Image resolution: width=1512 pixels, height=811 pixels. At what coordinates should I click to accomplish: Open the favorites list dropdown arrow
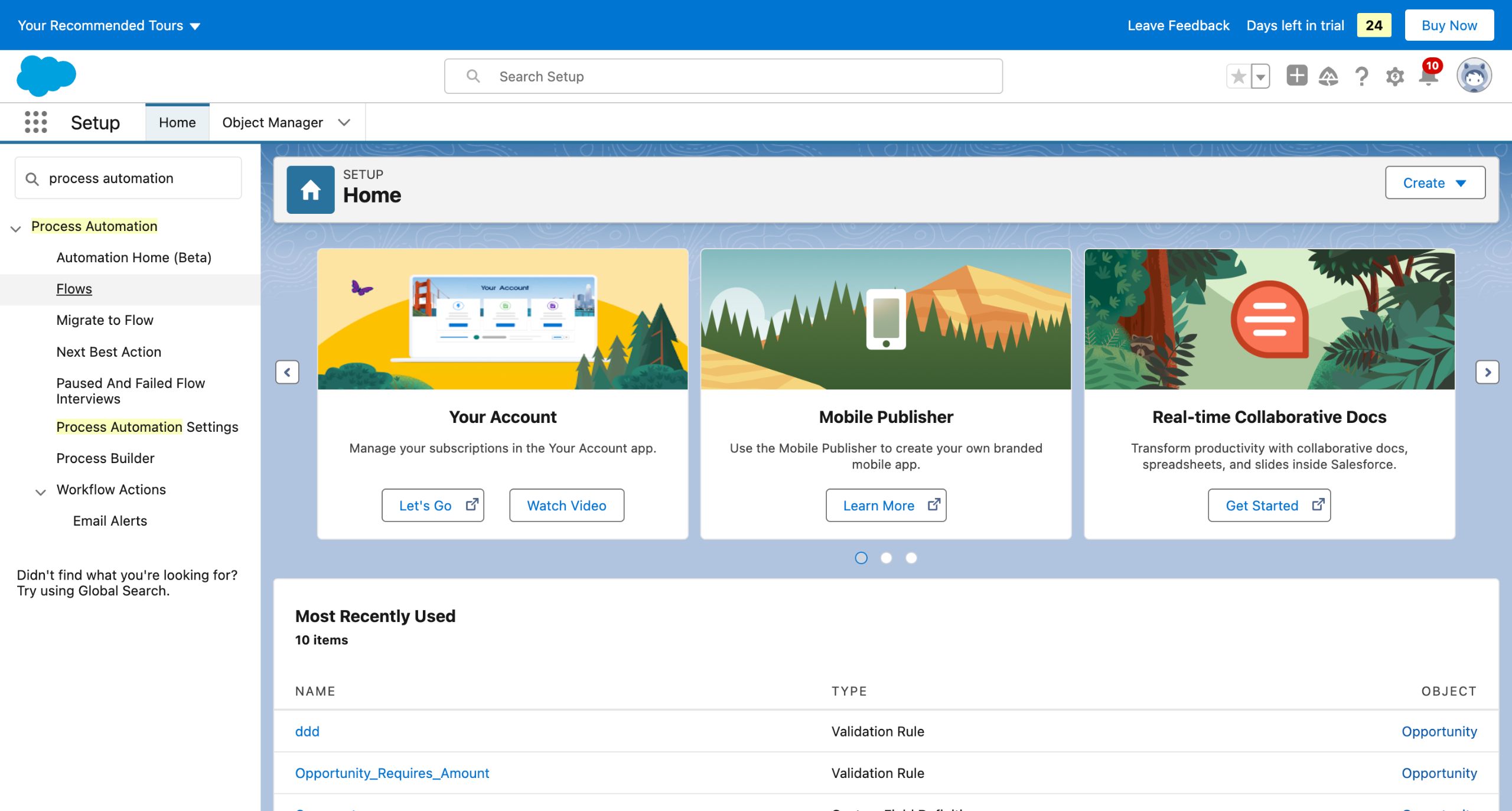click(1260, 76)
